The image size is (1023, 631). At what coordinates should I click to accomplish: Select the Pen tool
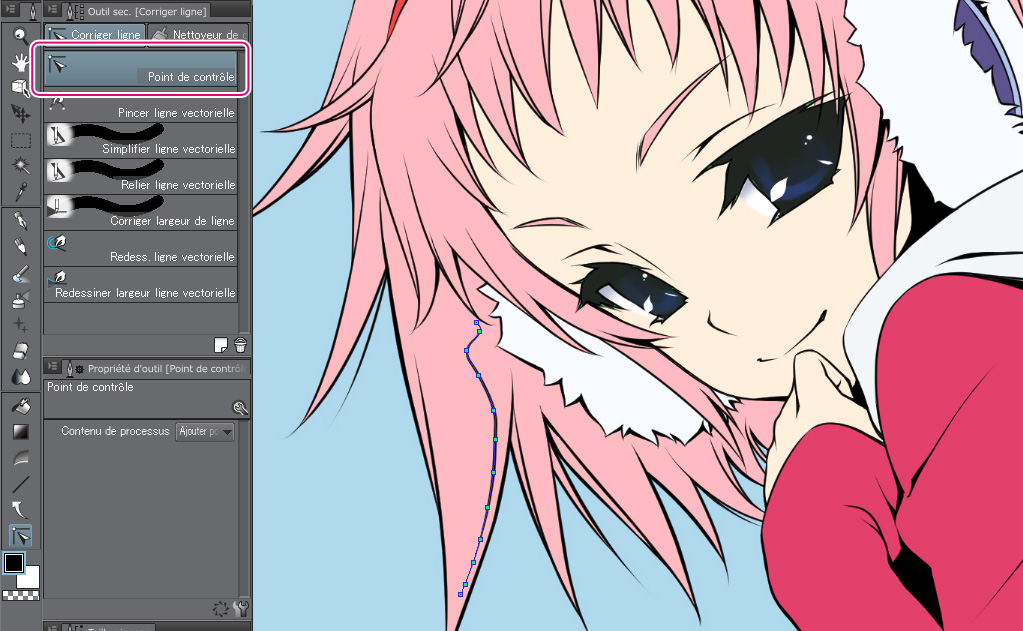pyautogui.click(x=21, y=220)
